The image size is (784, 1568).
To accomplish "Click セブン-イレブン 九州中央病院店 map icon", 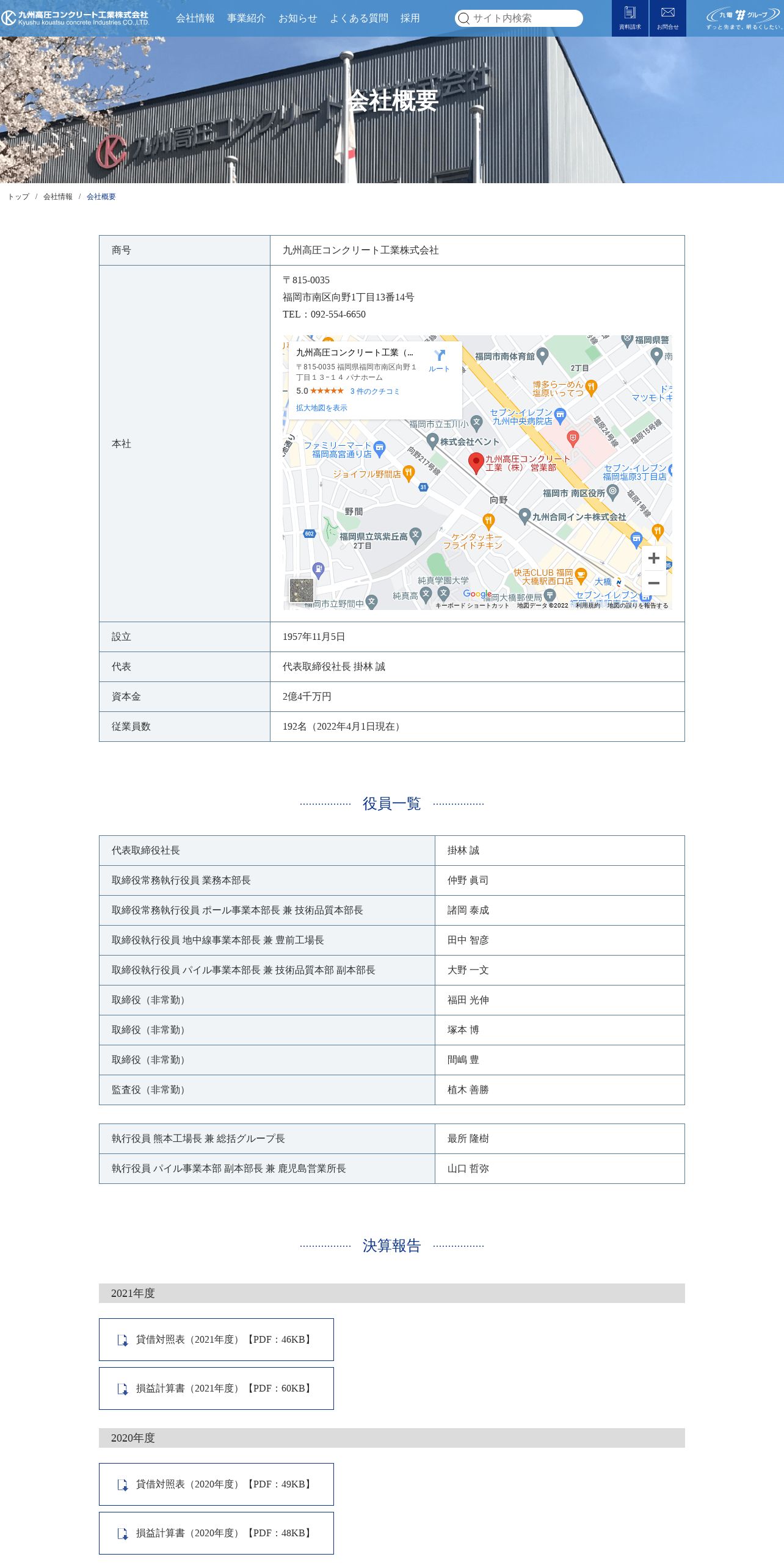I will tap(560, 415).
